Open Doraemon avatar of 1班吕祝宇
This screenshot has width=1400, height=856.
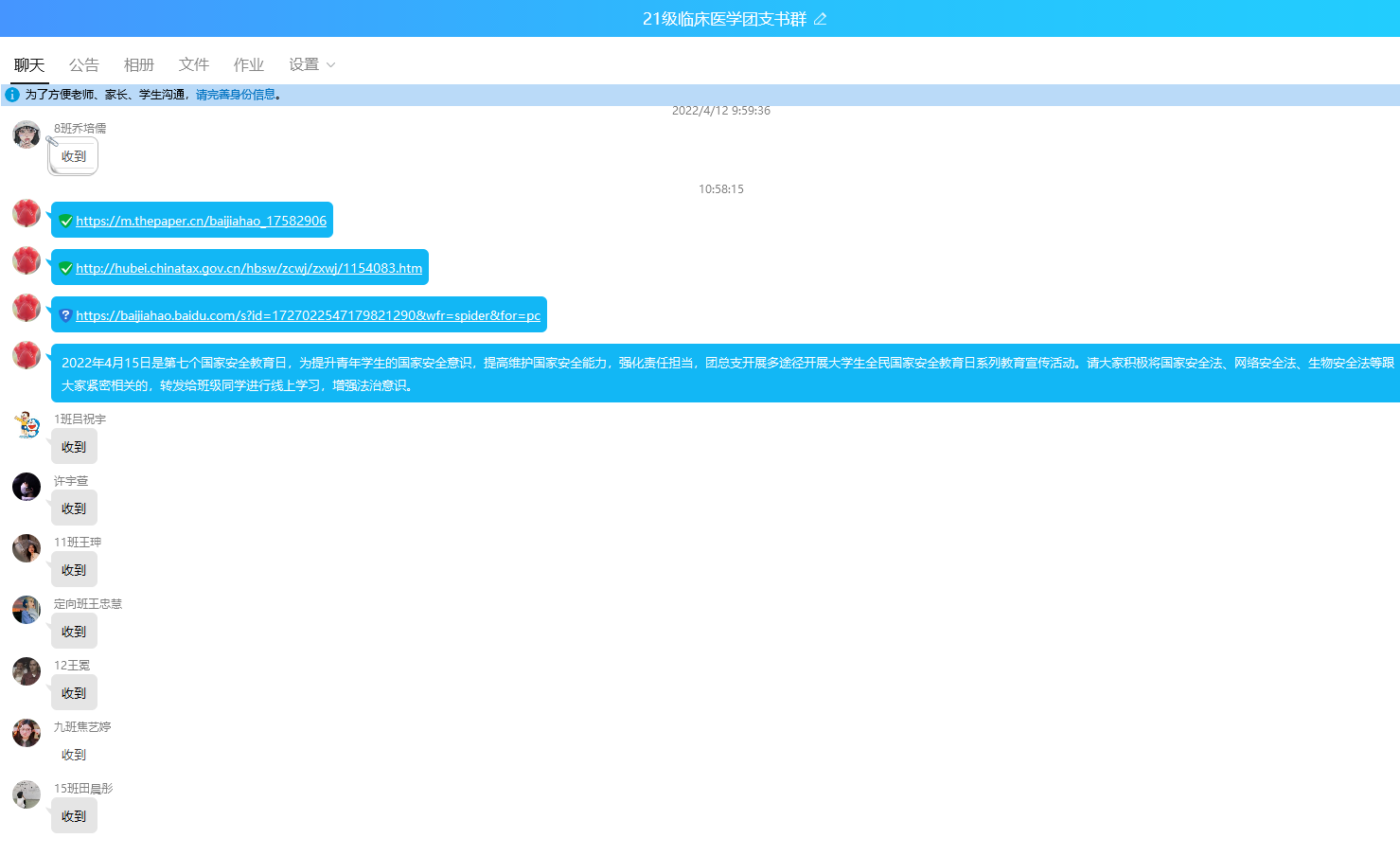pos(27,425)
